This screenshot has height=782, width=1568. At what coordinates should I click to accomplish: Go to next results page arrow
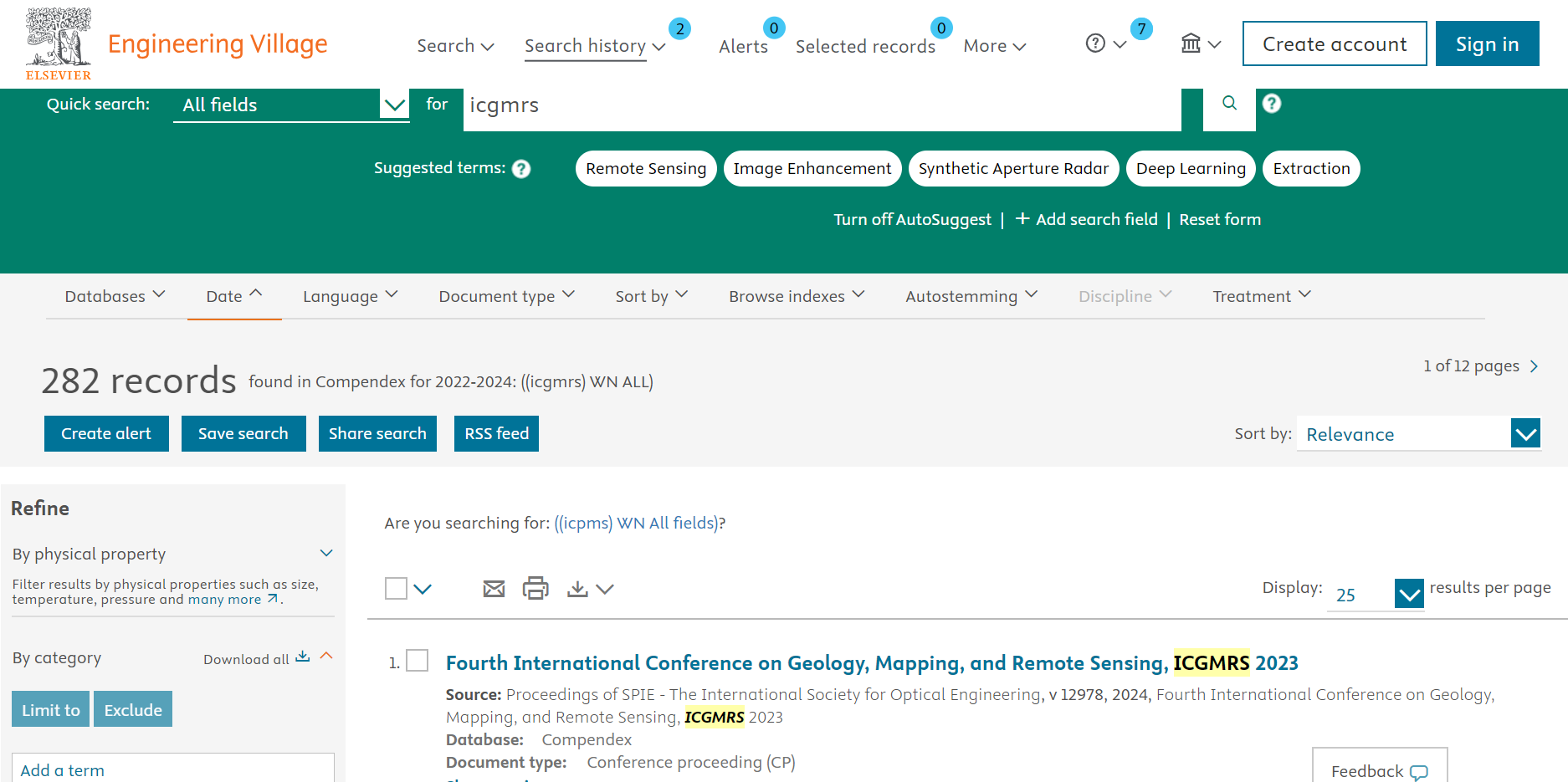[1534, 366]
